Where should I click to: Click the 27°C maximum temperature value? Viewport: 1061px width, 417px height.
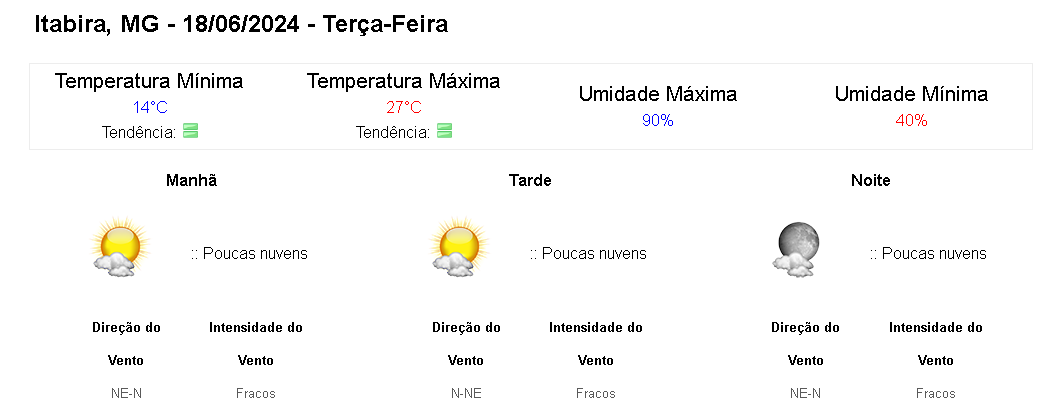(x=404, y=108)
